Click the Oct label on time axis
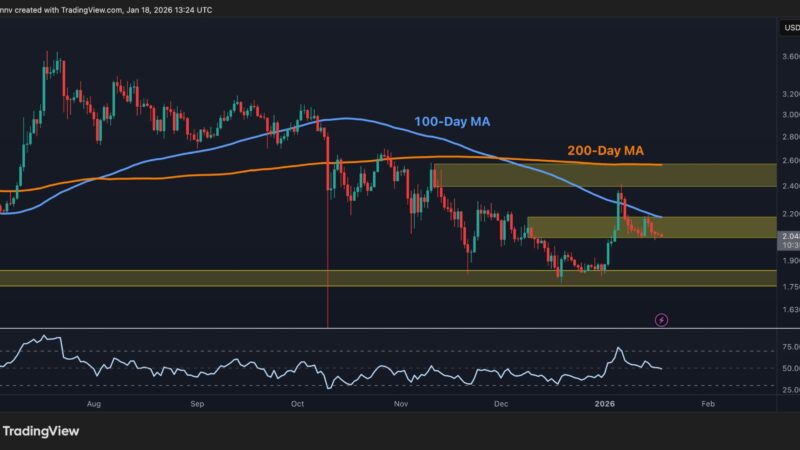The width and height of the screenshot is (800, 450). click(297, 404)
